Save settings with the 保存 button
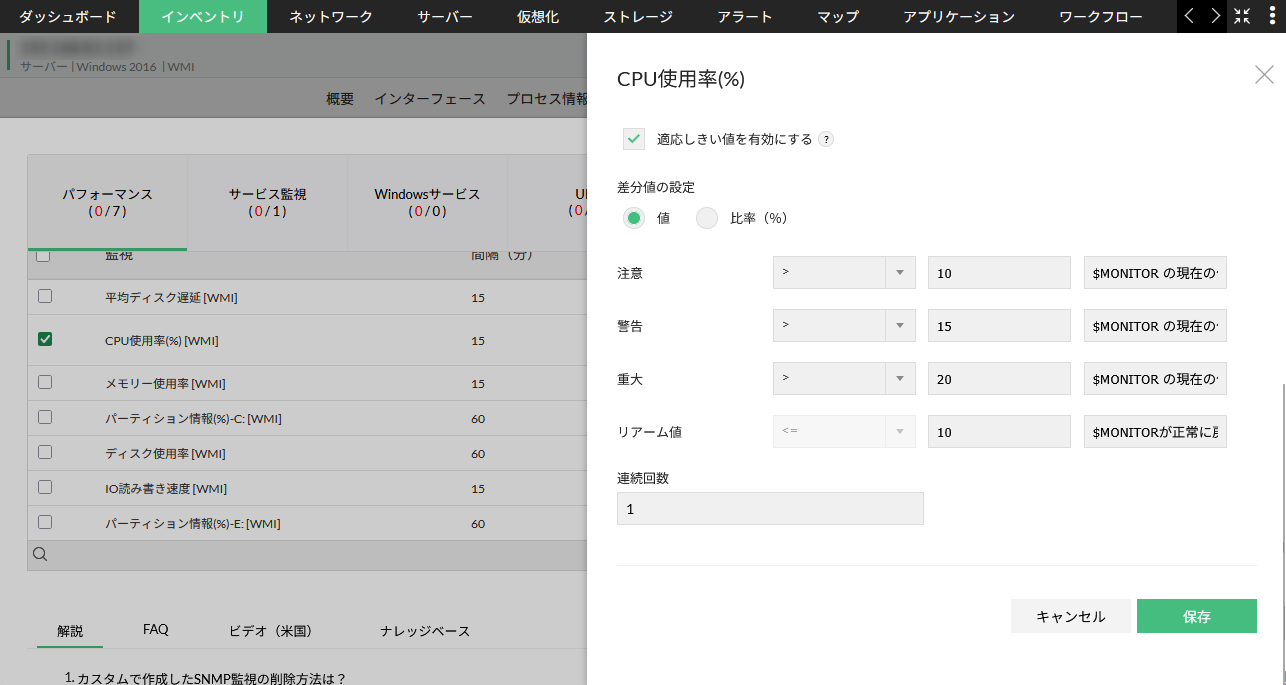Viewport: 1286px width, 685px height. [1196, 616]
